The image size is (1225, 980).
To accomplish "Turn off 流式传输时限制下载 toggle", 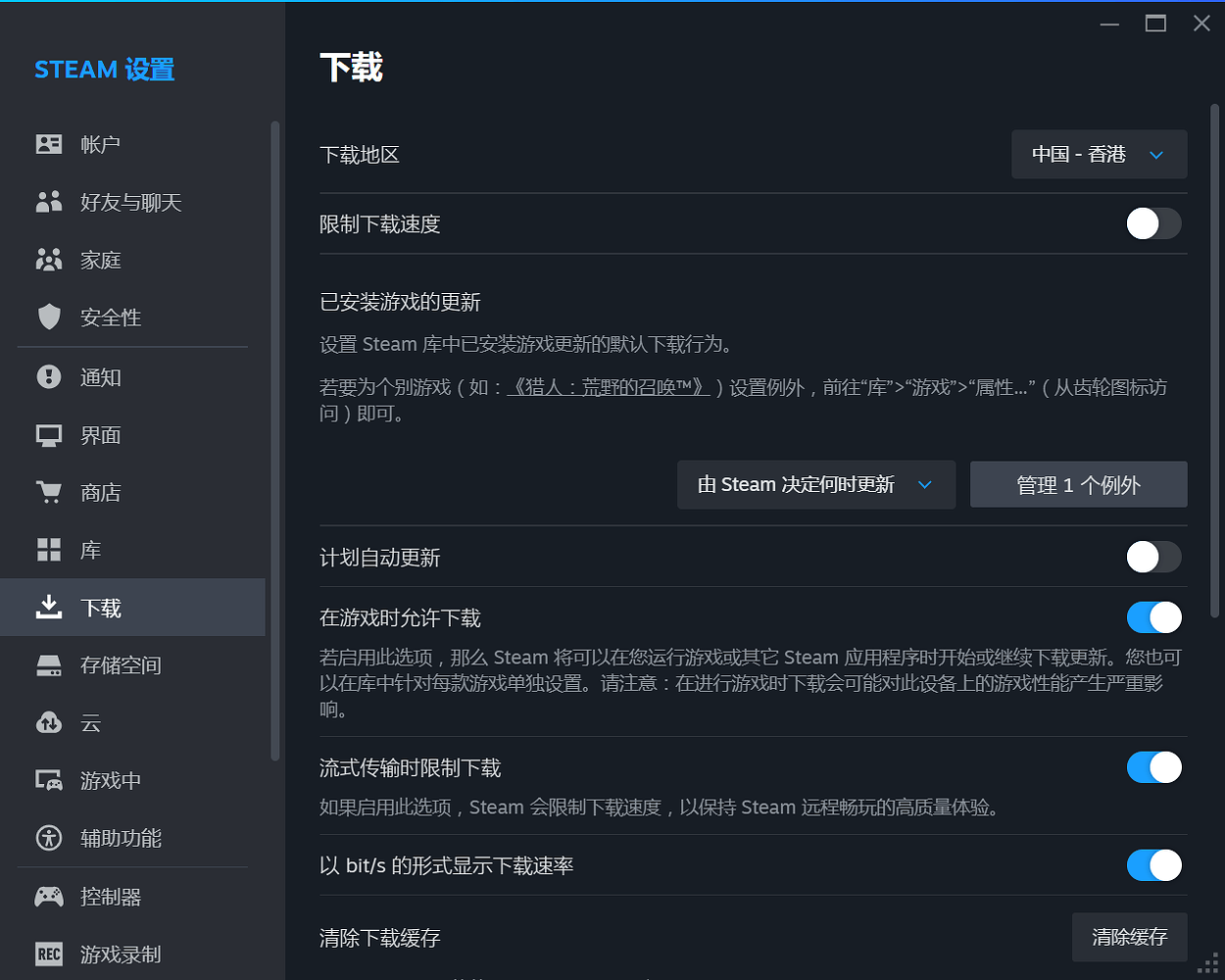I will pyautogui.click(x=1153, y=767).
